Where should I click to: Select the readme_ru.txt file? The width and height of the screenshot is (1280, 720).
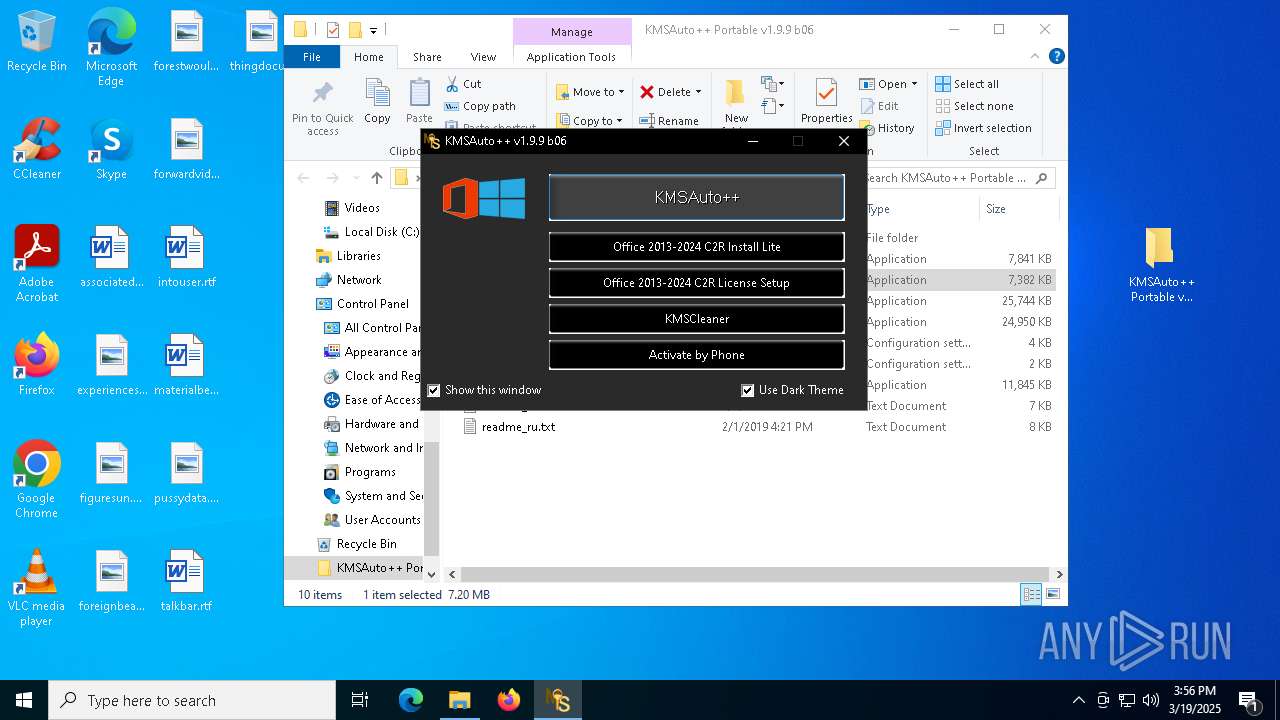pyautogui.click(x=518, y=427)
